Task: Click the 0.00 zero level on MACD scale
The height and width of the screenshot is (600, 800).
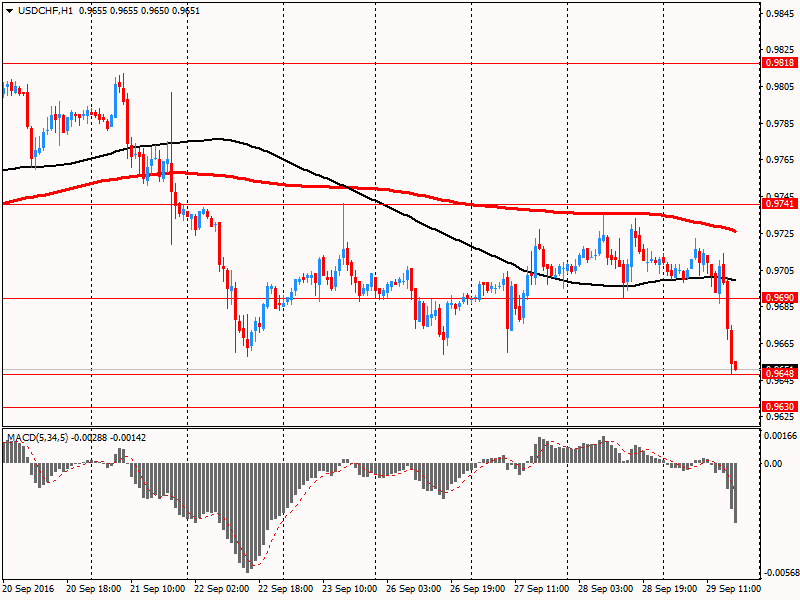Action: [x=772, y=464]
